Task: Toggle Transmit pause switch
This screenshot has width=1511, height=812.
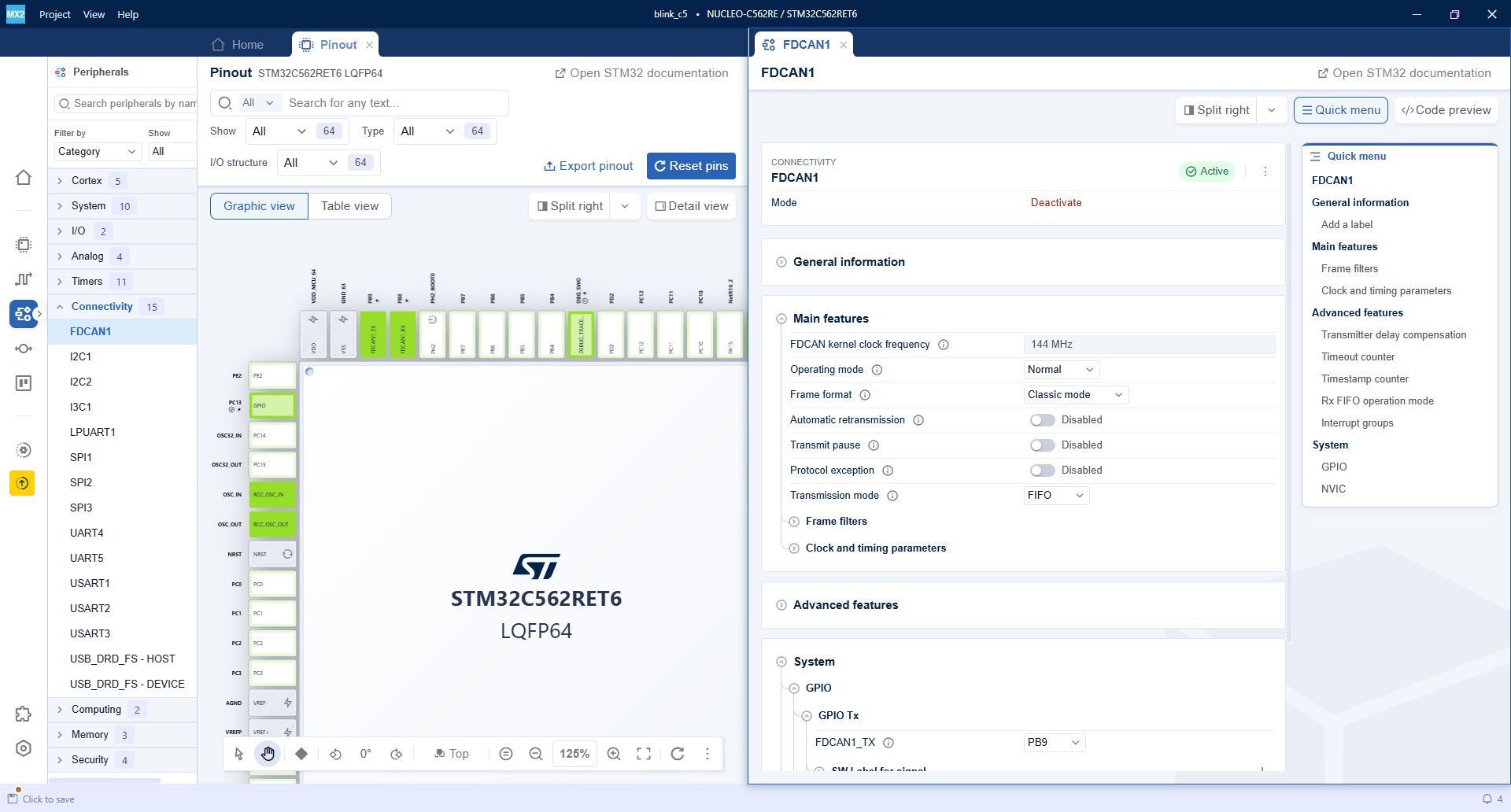Action: [x=1042, y=445]
